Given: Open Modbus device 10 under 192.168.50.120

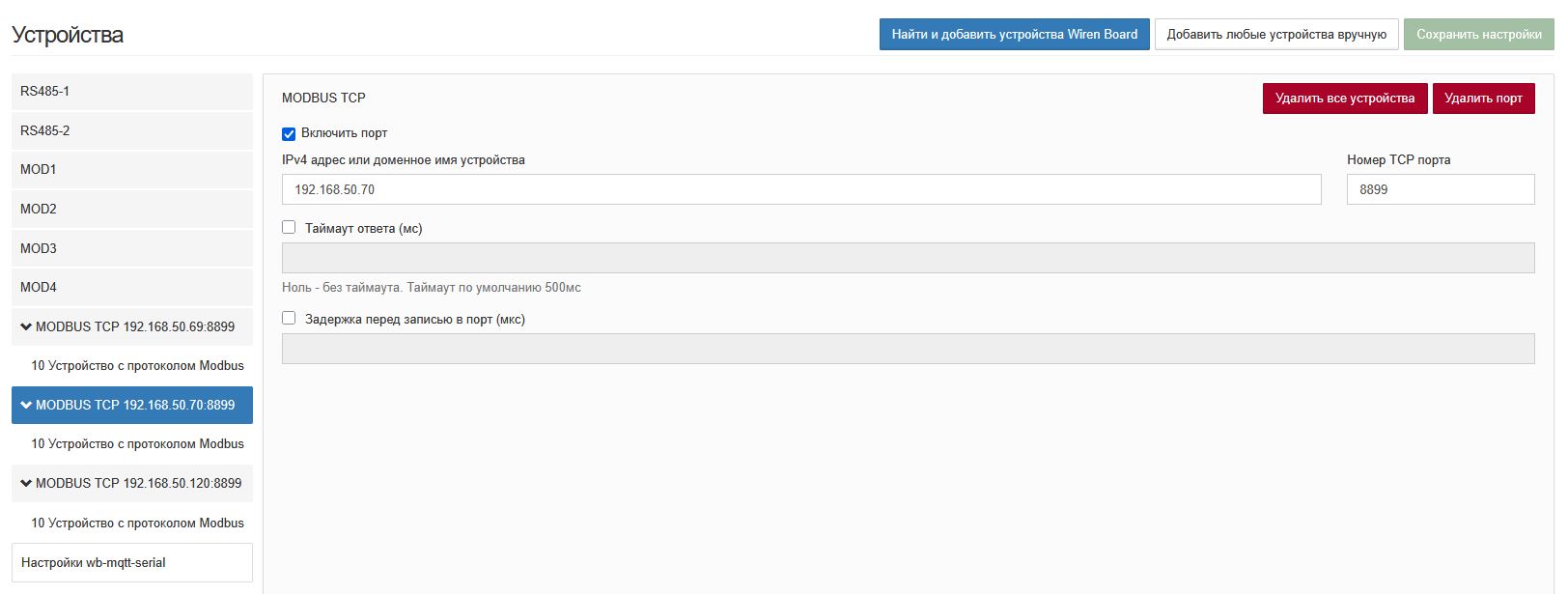Looking at the screenshot, I should pos(137,523).
